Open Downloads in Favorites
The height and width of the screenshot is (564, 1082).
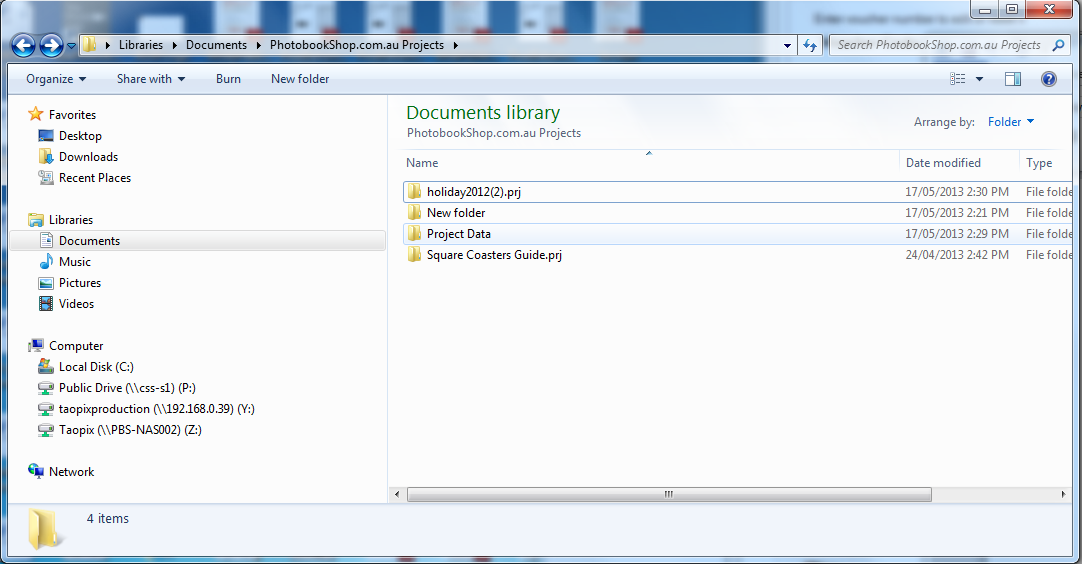point(88,157)
